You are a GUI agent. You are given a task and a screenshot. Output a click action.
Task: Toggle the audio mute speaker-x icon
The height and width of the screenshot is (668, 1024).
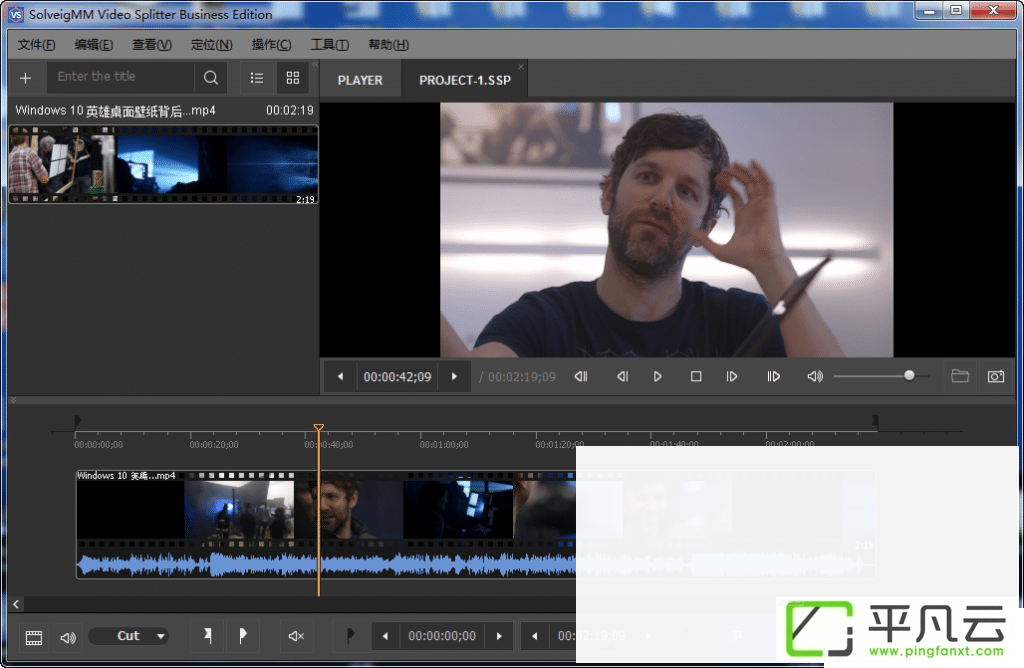pyautogui.click(x=296, y=636)
